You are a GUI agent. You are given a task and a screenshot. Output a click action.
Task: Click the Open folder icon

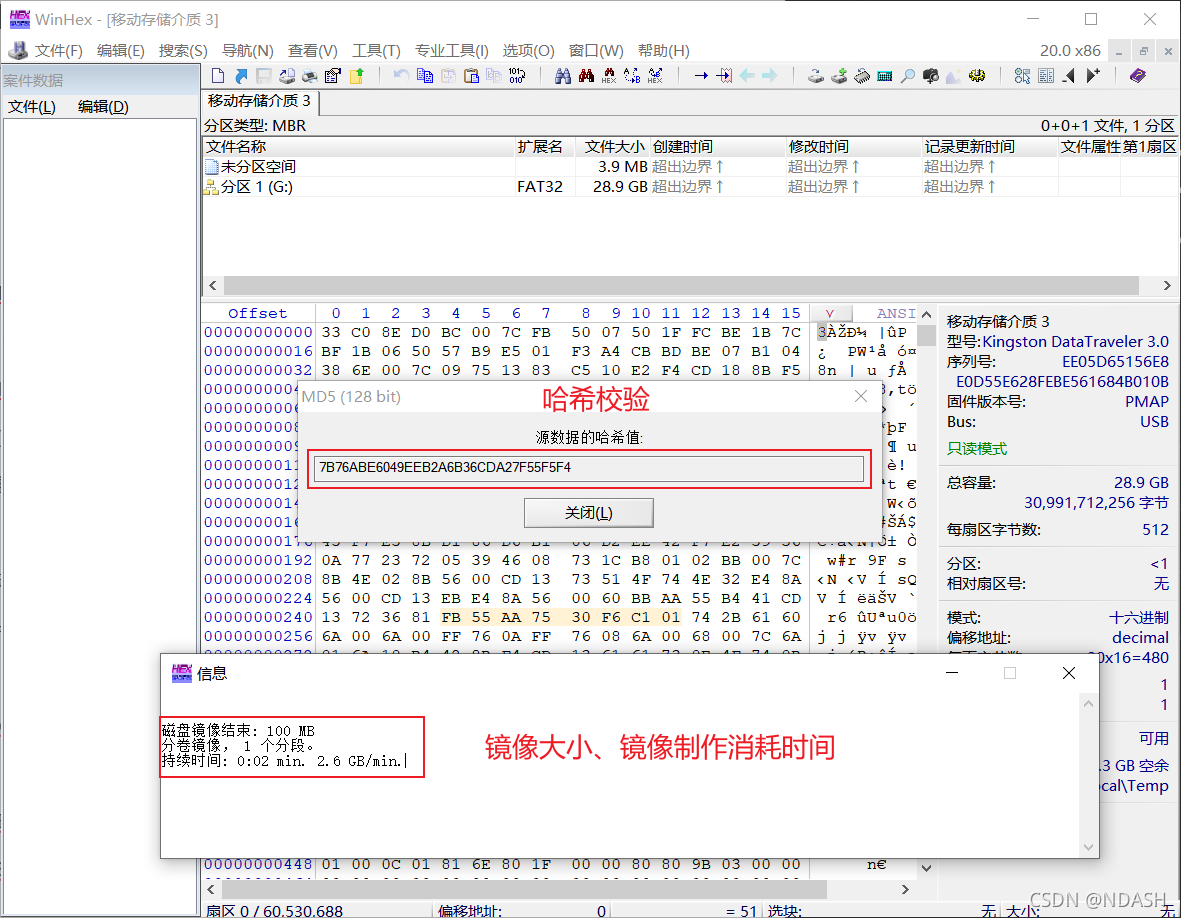(356, 75)
